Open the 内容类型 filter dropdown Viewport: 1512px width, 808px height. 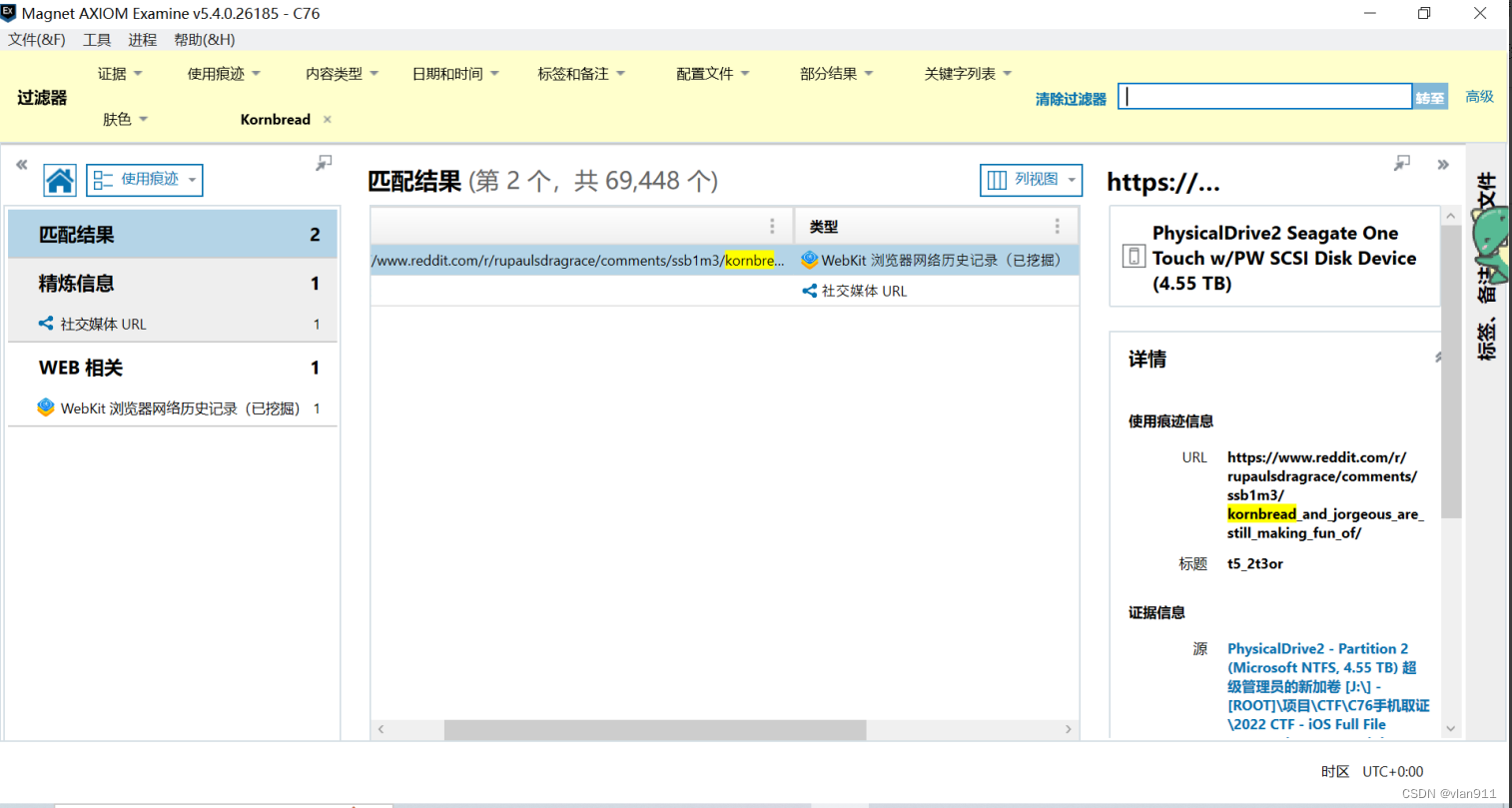click(343, 73)
